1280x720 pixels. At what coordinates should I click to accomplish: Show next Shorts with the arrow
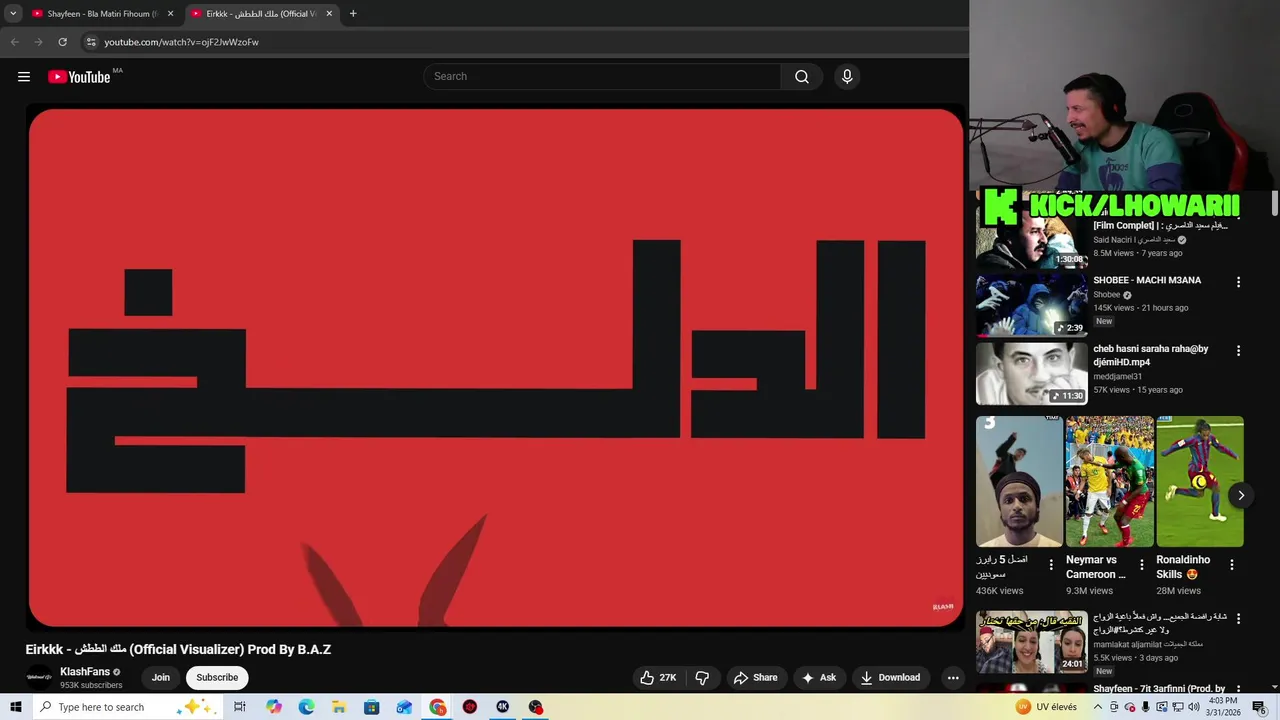[1241, 495]
